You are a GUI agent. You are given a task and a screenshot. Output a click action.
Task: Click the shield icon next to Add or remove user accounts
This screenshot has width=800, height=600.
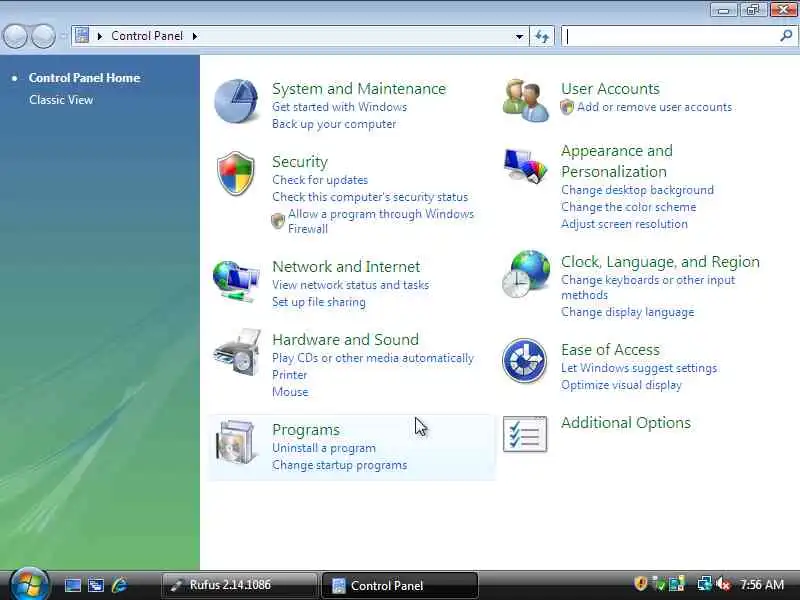point(567,107)
